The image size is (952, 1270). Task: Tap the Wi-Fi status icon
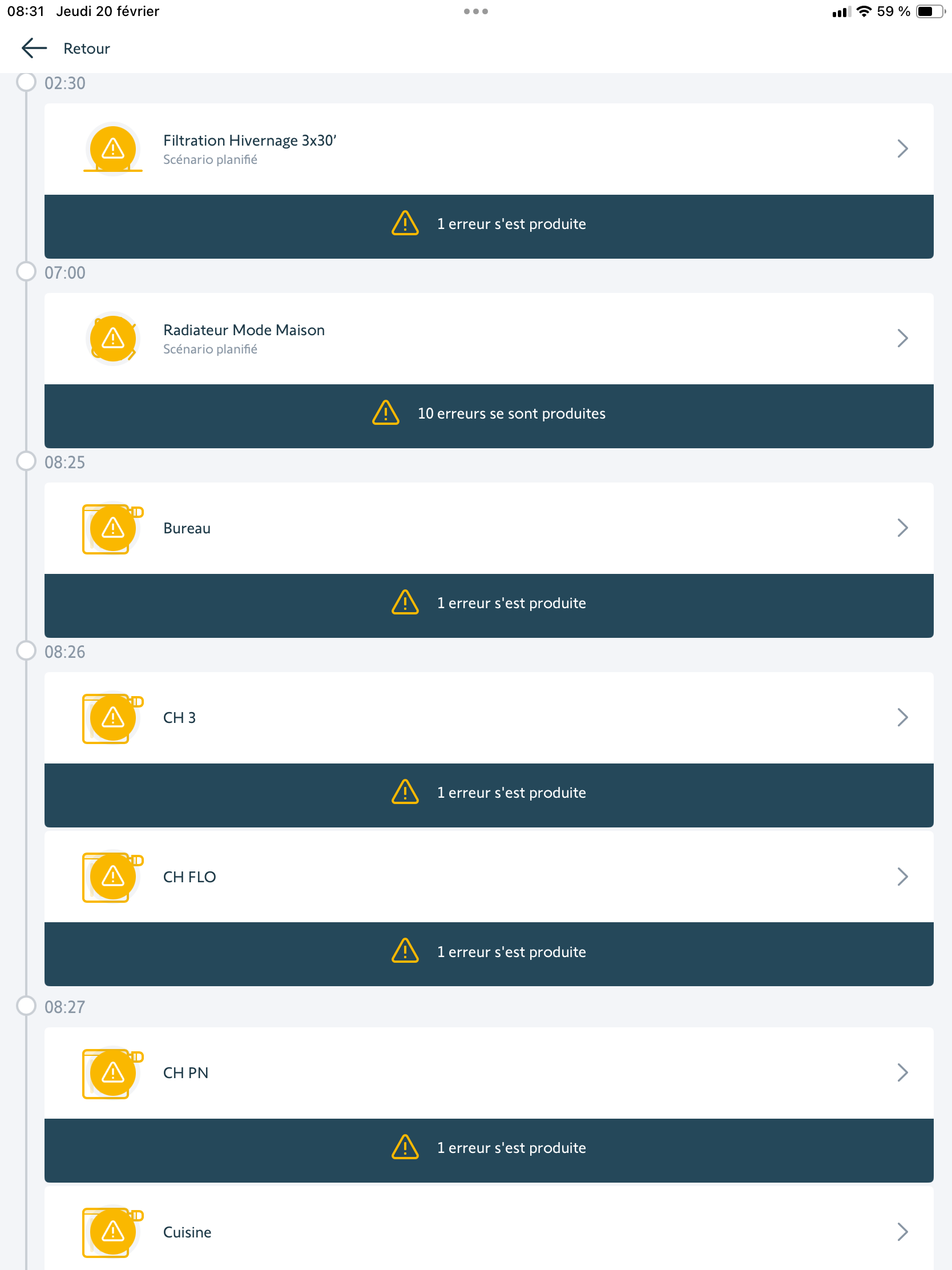click(864, 11)
